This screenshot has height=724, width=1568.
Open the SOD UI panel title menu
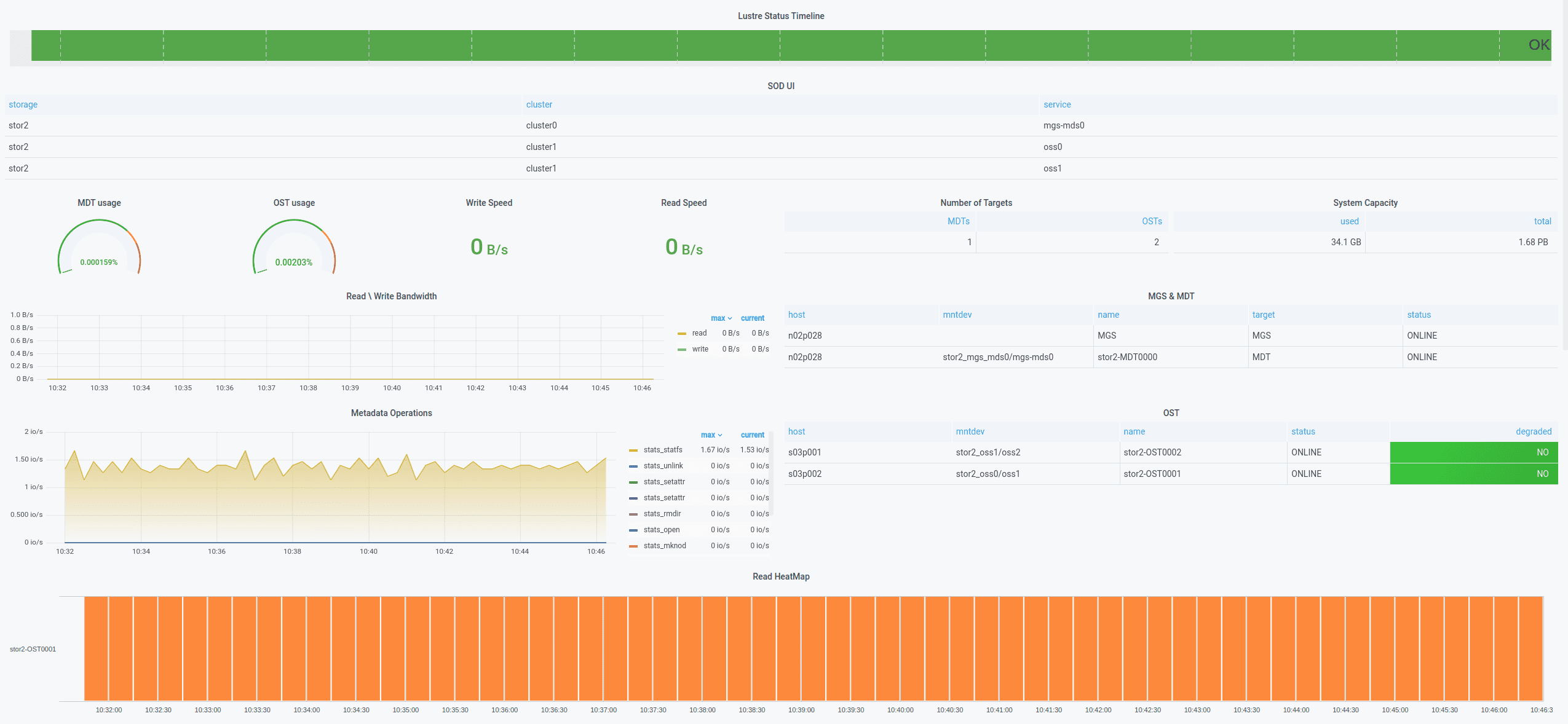click(x=780, y=86)
